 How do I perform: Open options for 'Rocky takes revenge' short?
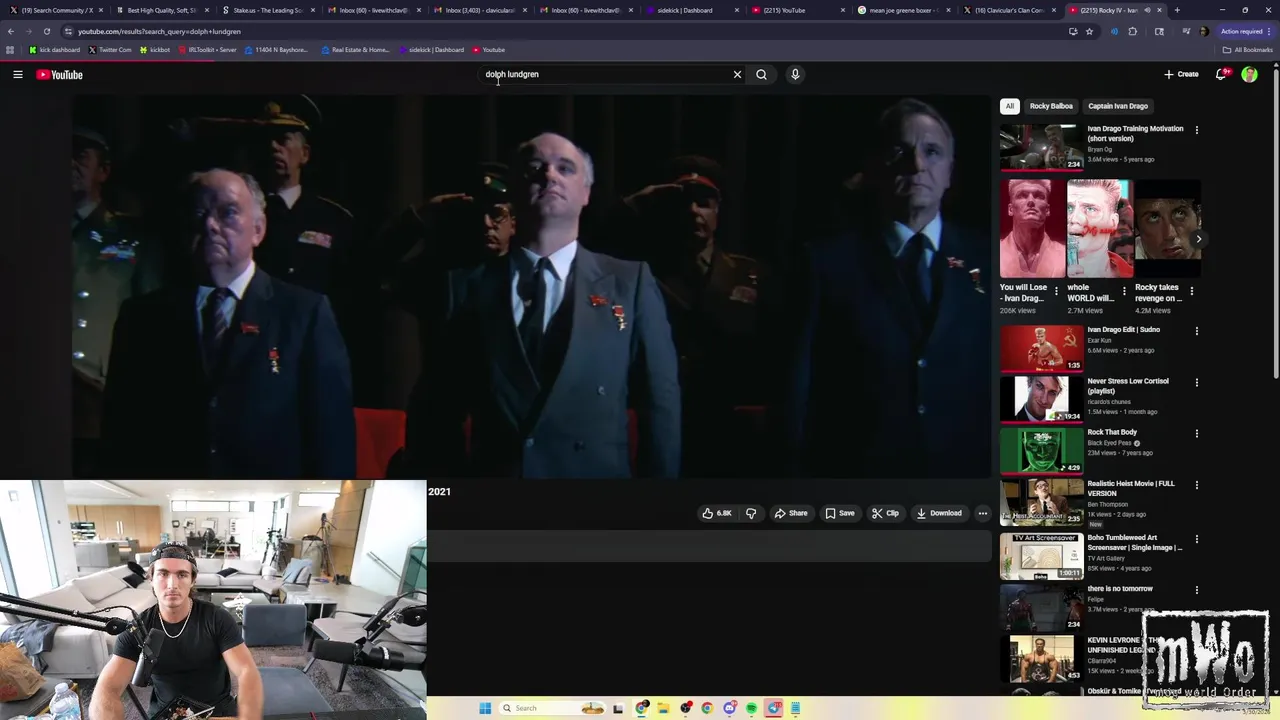[1191, 291]
